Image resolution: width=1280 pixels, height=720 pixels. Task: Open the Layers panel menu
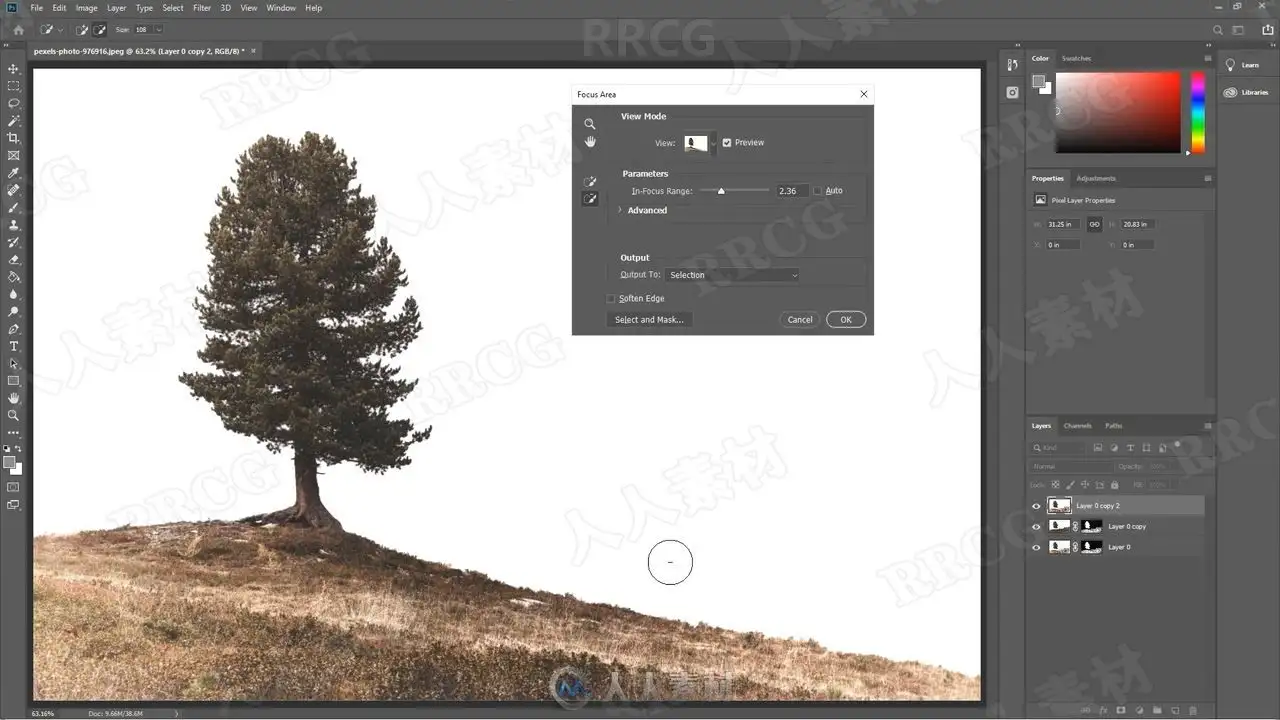(1208, 426)
